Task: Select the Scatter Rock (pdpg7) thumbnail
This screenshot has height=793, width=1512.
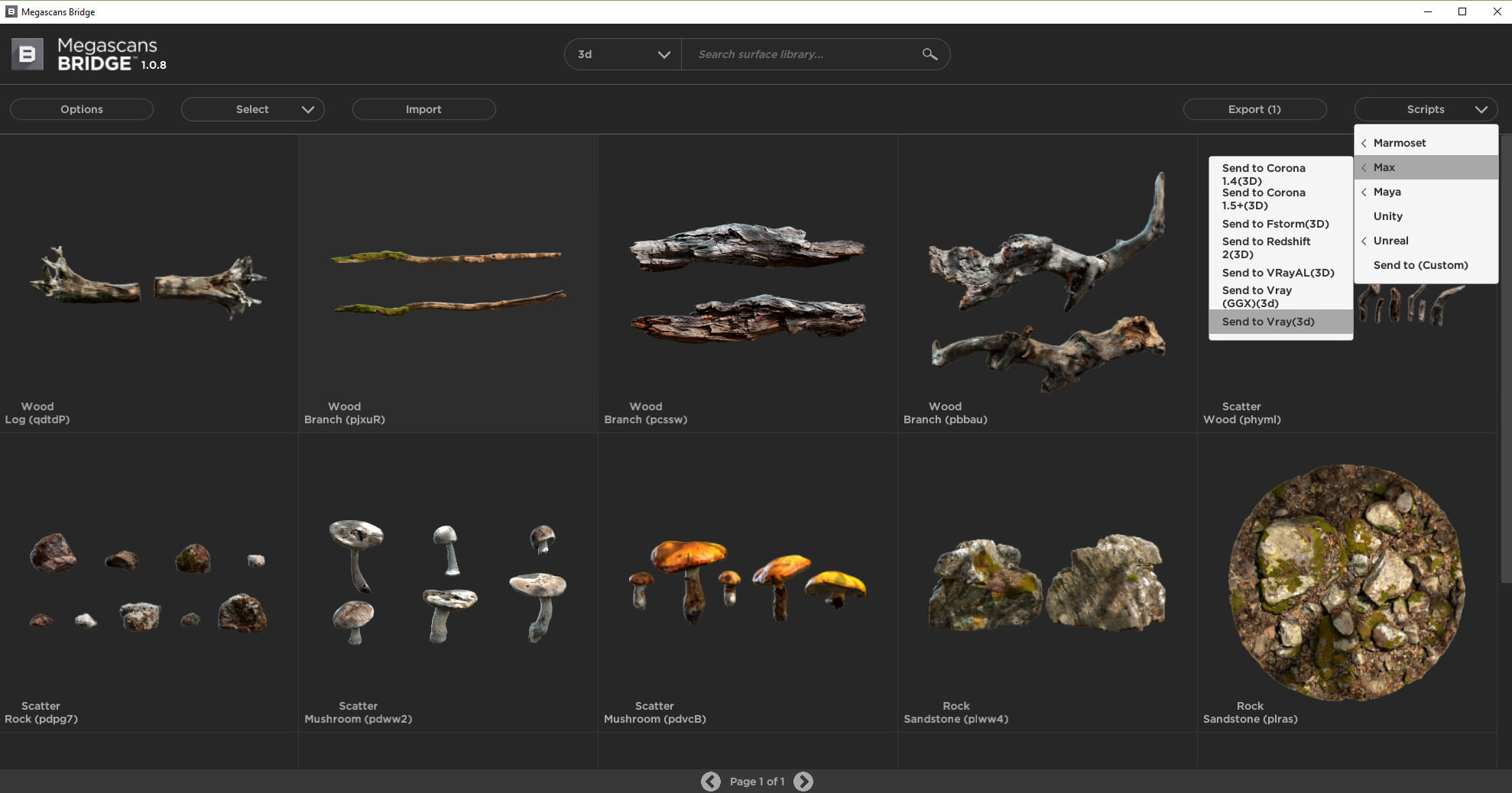Action: click(148, 582)
